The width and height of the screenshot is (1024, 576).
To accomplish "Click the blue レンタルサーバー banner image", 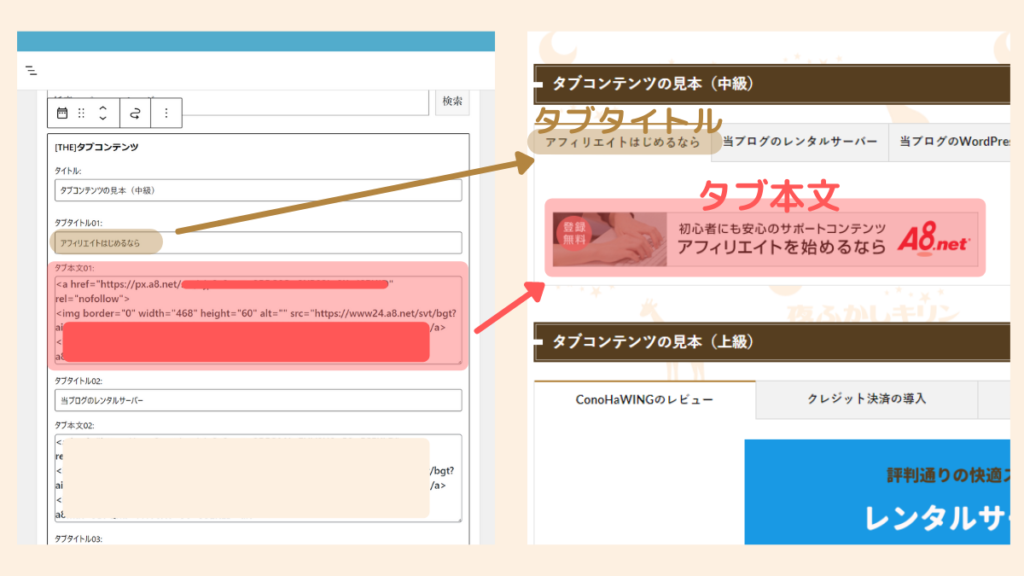I will pos(877,492).
